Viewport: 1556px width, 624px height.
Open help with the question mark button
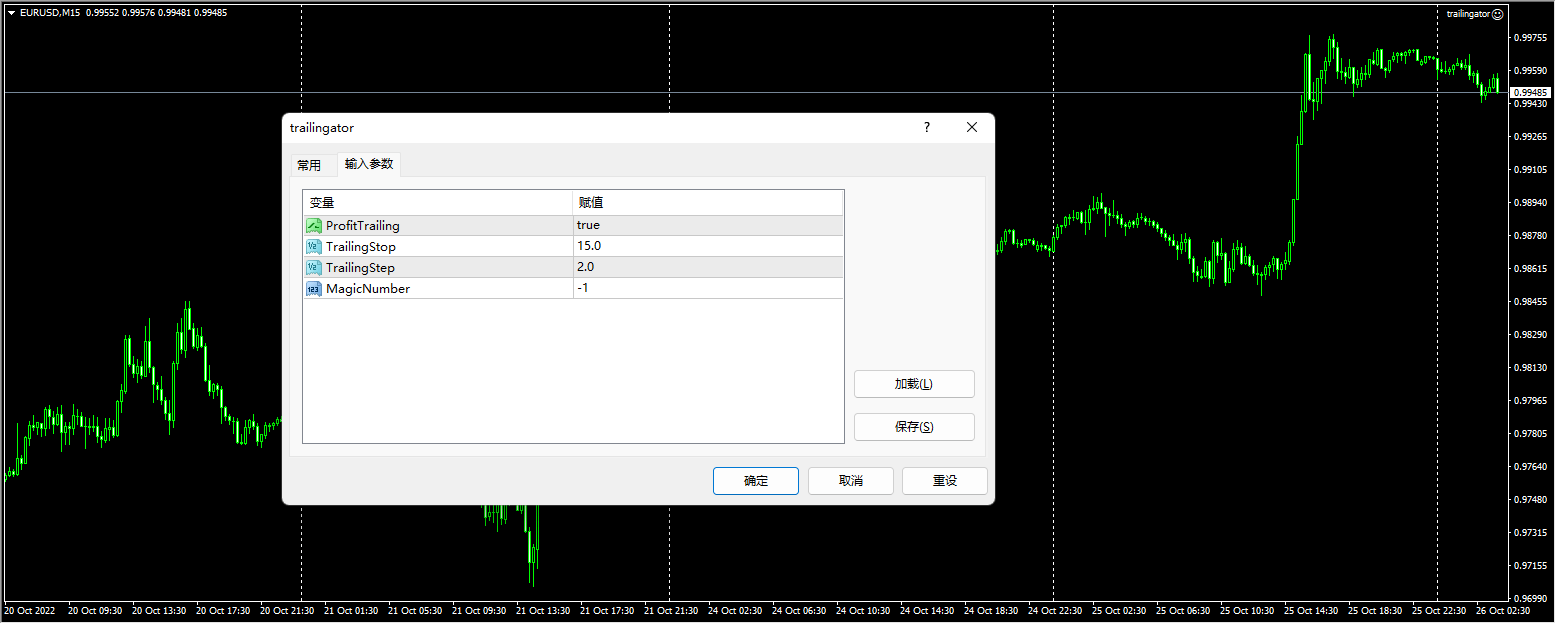pyautogui.click(x=926, y=128)
